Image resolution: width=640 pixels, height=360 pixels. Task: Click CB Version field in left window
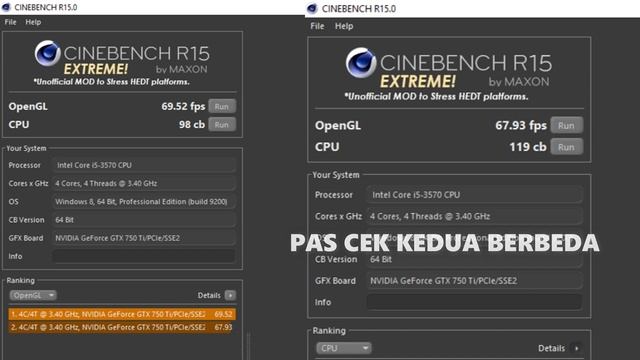coord(144,220)
